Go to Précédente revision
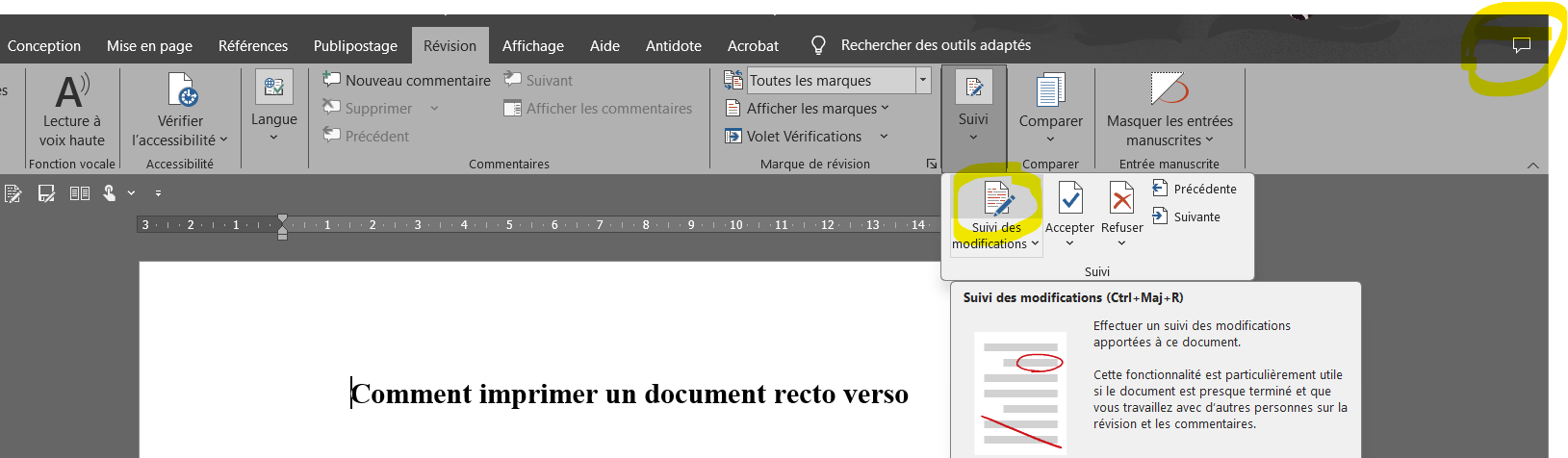The height and width of the screenshot is (458, 1568). [1195, 189]
